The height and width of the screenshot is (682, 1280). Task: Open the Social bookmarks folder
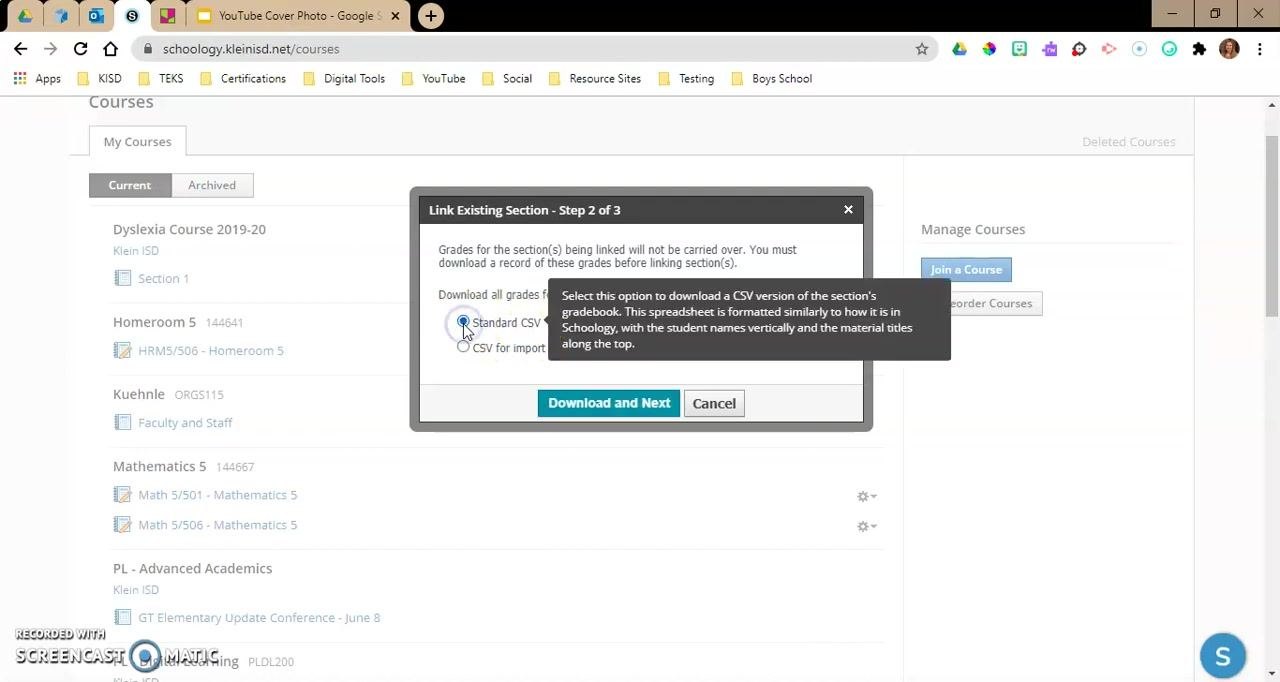point(507,78)
